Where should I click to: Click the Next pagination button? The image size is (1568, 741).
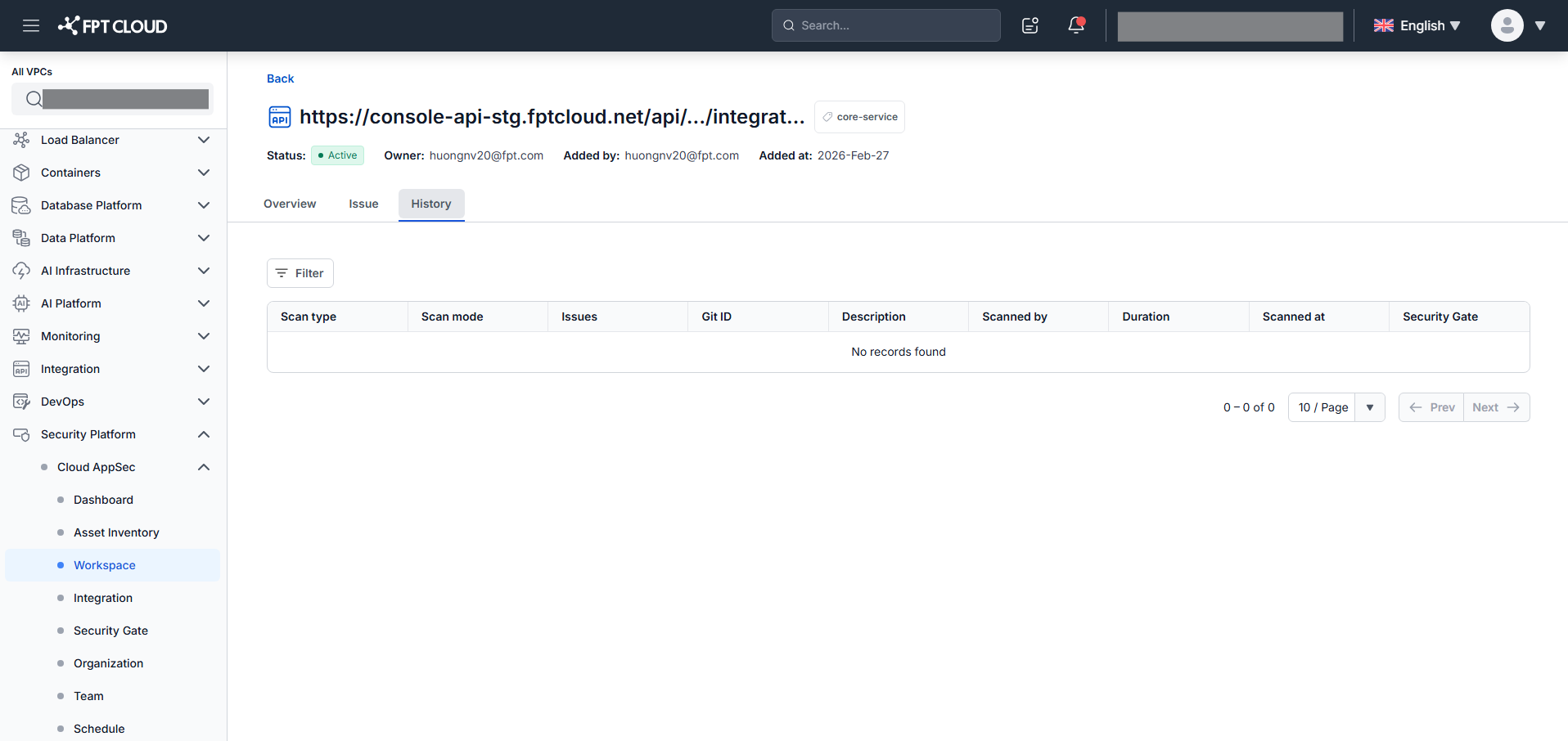pyautogui.click(x=1496, y=407)
